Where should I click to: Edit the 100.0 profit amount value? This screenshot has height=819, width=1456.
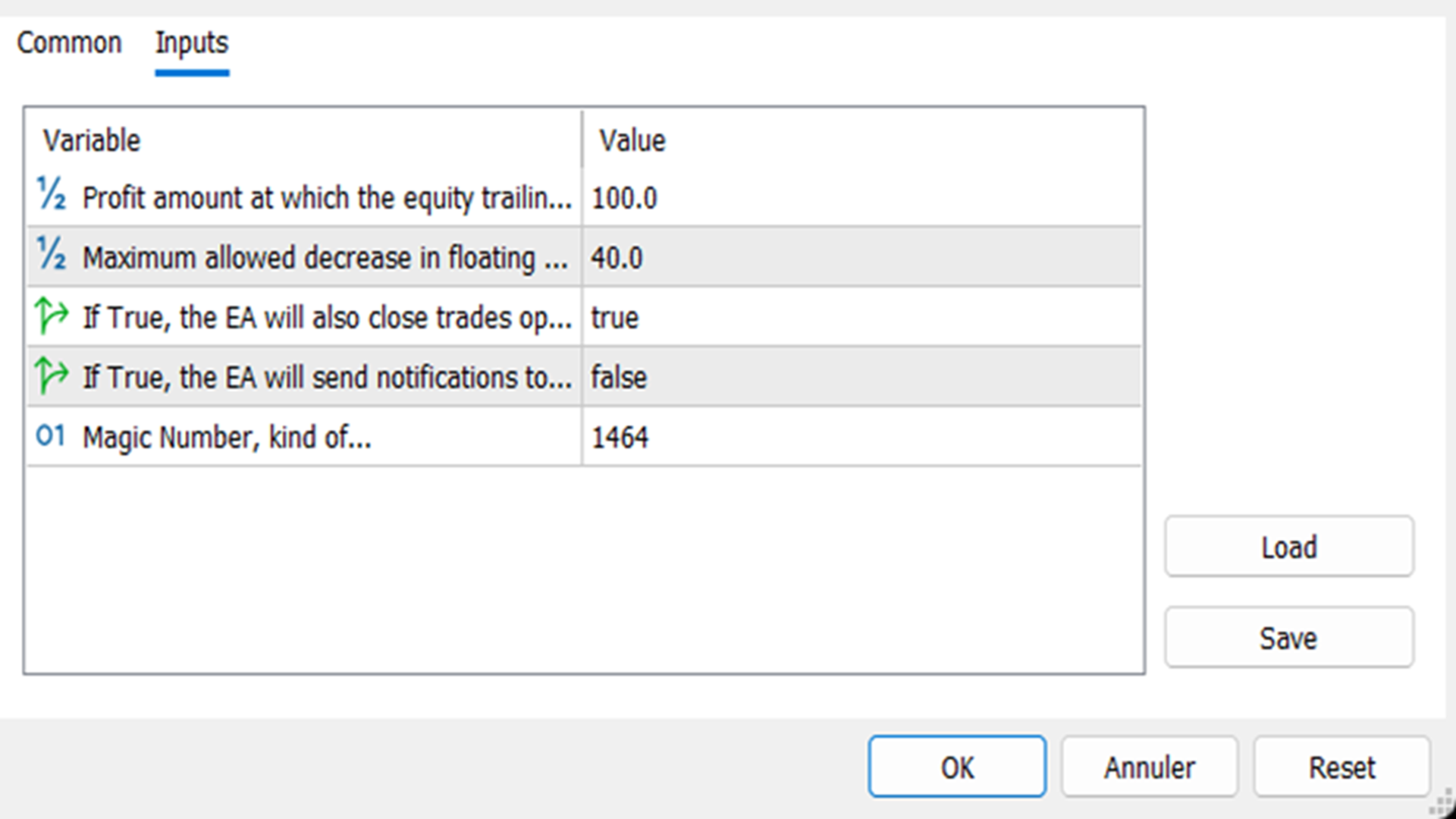[624, 199]
